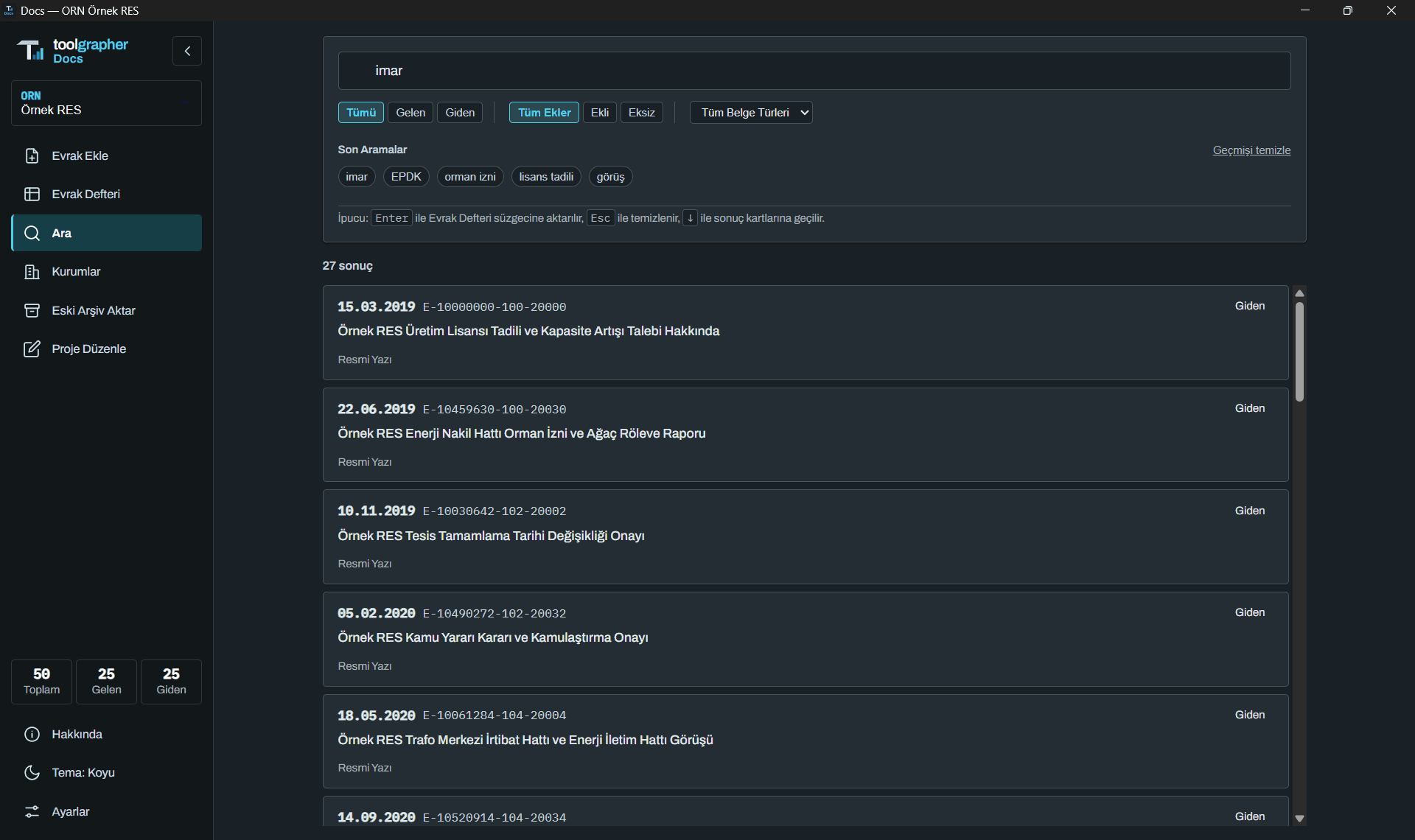
Task: Click the results scrollbar thumb
Action: 1299,351
